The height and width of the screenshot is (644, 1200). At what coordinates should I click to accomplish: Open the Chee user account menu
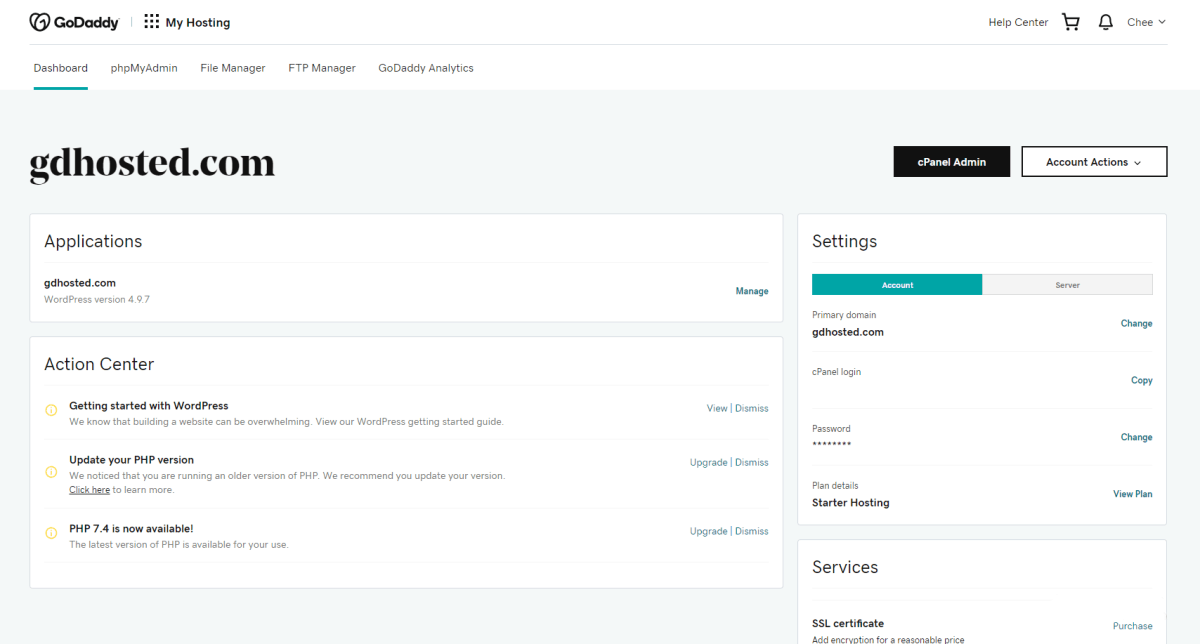point(1146,22)
